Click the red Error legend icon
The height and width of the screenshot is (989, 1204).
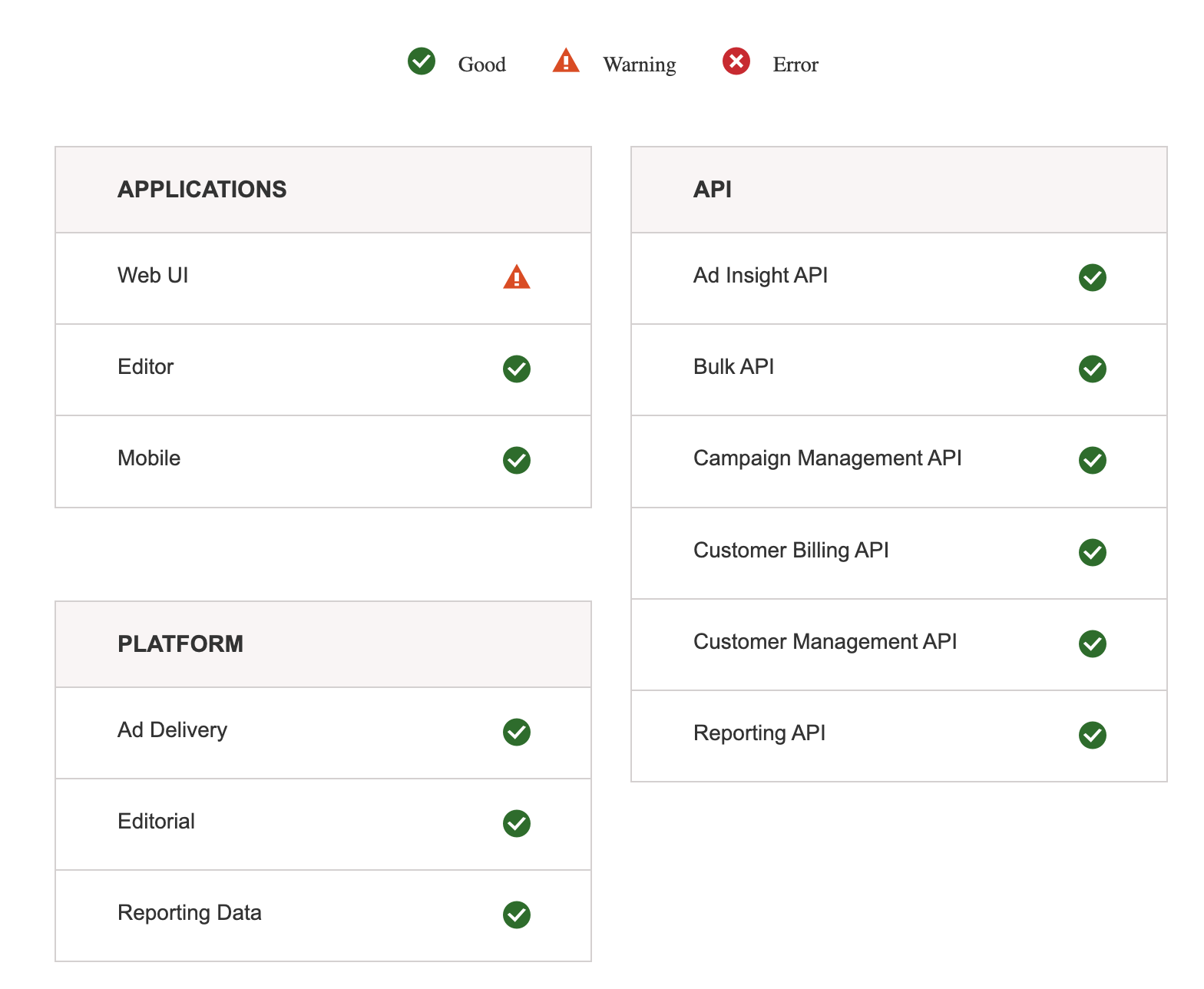coord(736,61)
